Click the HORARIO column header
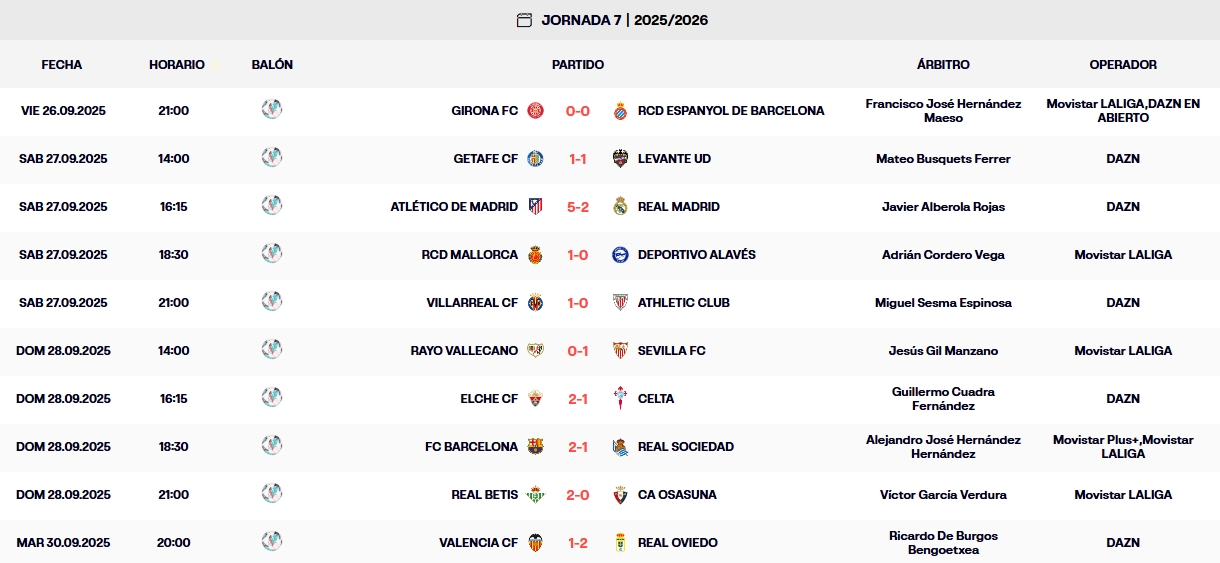 (177, 65)
